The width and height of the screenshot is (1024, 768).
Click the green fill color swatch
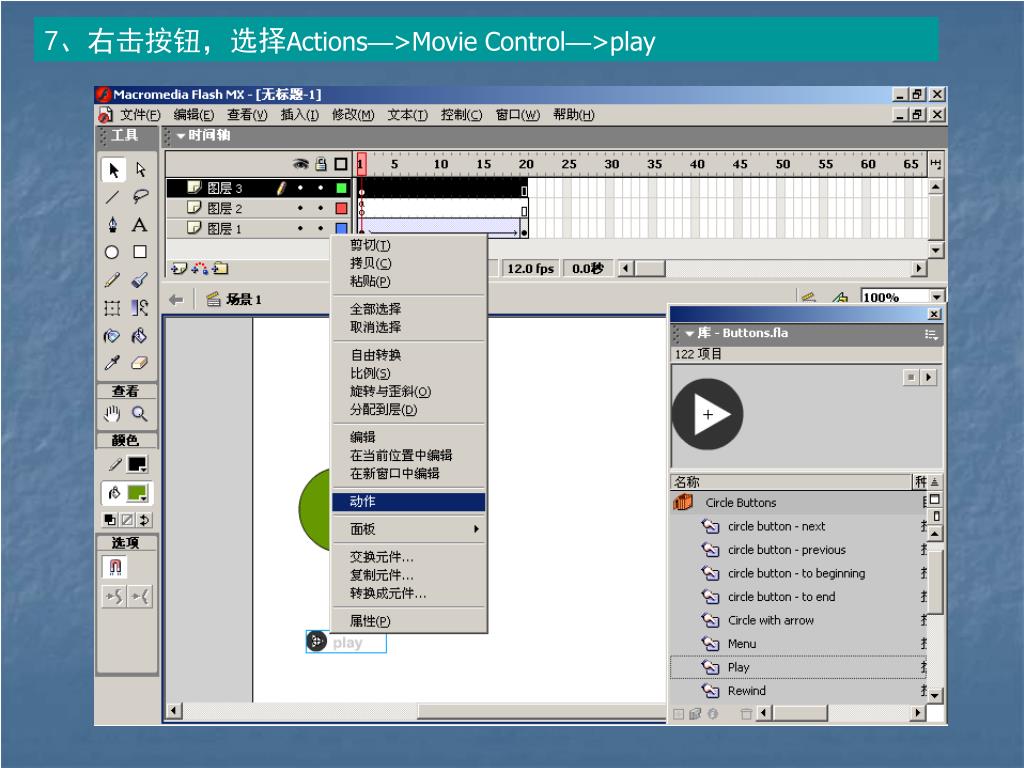pyautogui.click(x=137, y=492)
